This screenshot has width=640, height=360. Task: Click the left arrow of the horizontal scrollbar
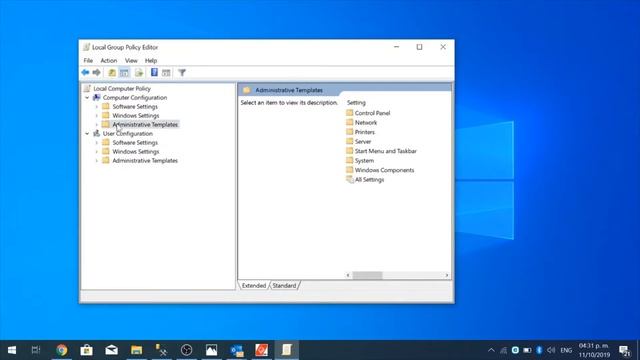pyautogui.click(x=348, y=275)
